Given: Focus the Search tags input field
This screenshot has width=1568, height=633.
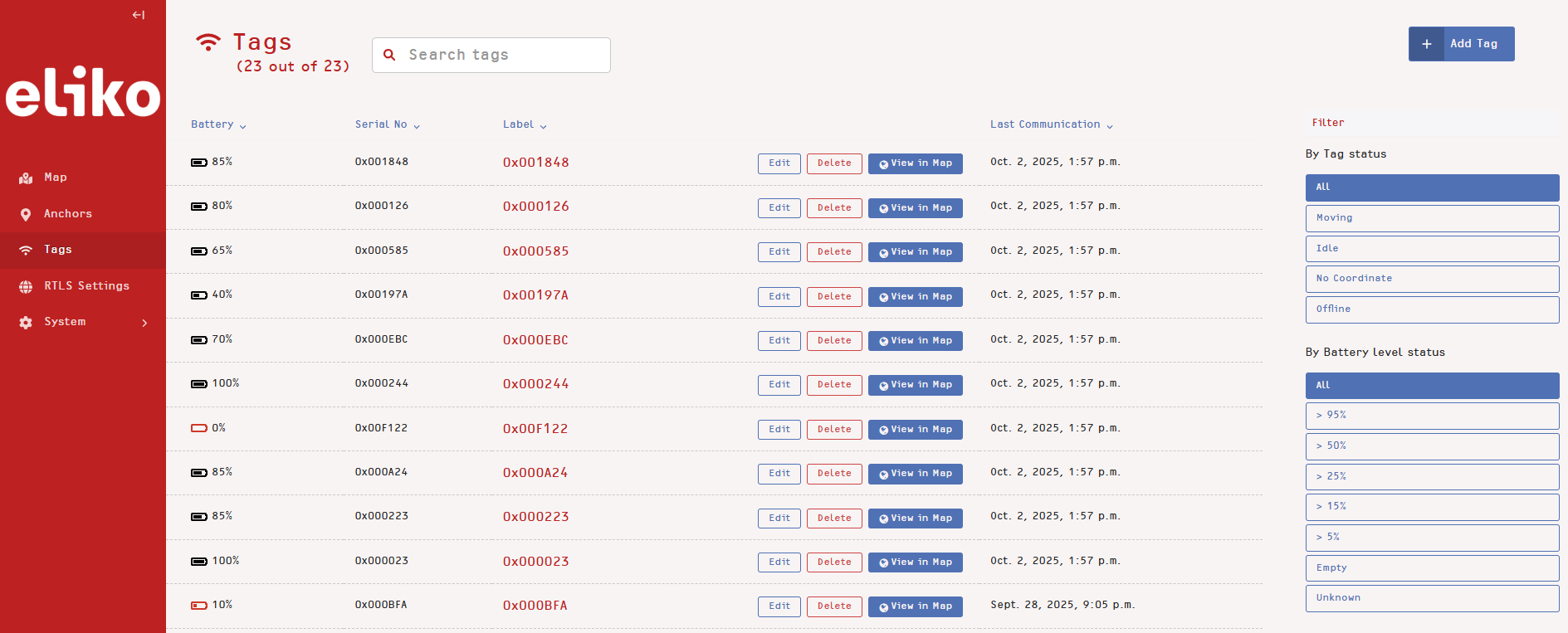Looking at the screenshot, I should click(x=503, y=55).
